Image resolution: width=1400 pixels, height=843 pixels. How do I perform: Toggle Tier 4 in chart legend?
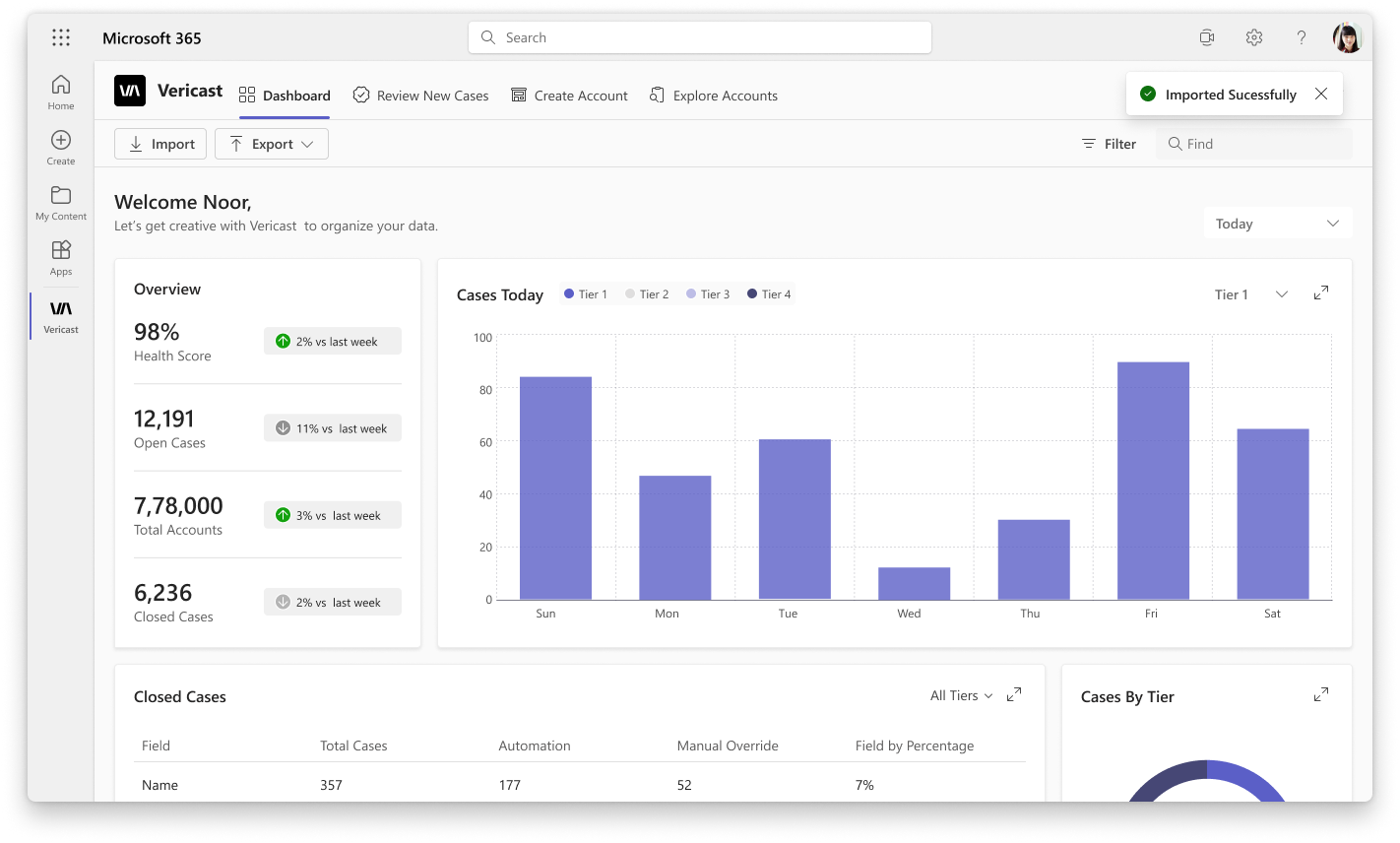[769, 293]
